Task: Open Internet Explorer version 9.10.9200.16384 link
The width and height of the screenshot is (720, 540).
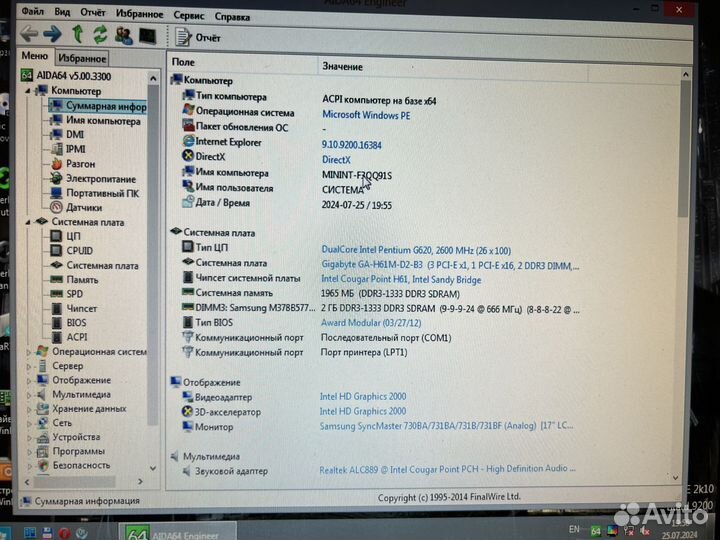Action: 351,145
